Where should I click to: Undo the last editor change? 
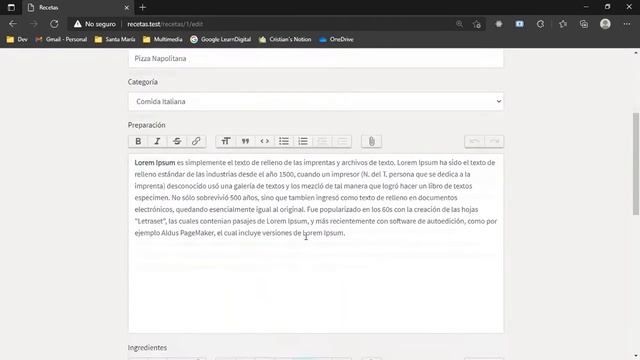tap(474, 141)
